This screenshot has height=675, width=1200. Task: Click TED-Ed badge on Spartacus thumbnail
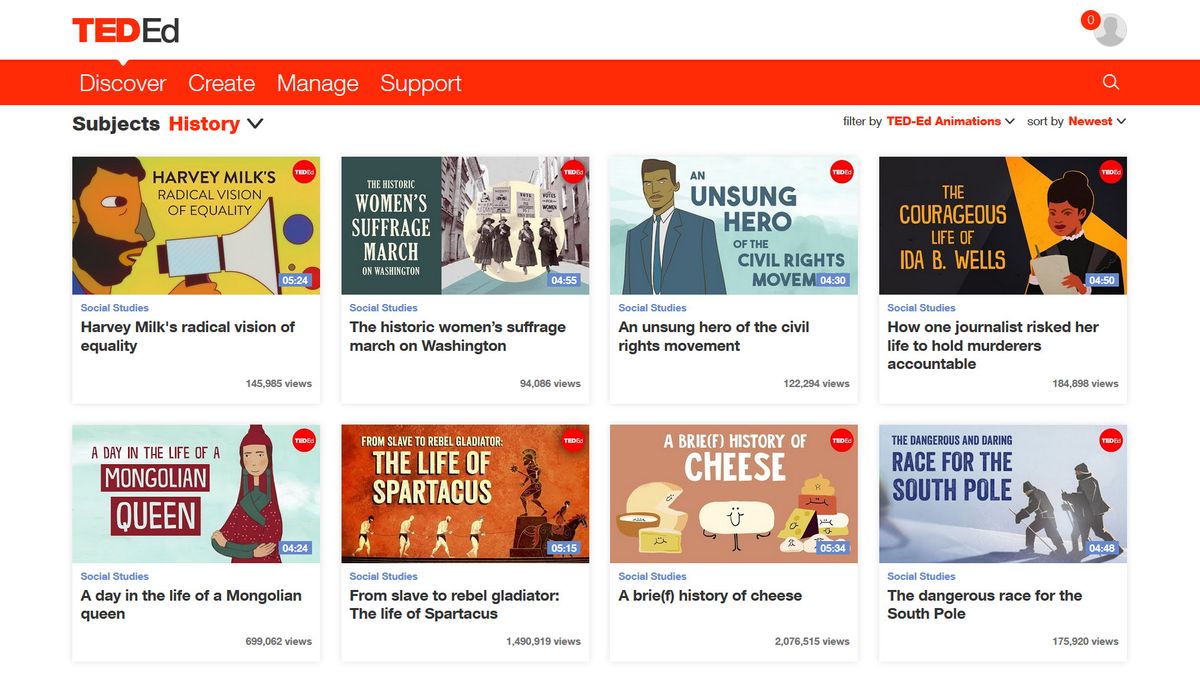coord(573,440)
